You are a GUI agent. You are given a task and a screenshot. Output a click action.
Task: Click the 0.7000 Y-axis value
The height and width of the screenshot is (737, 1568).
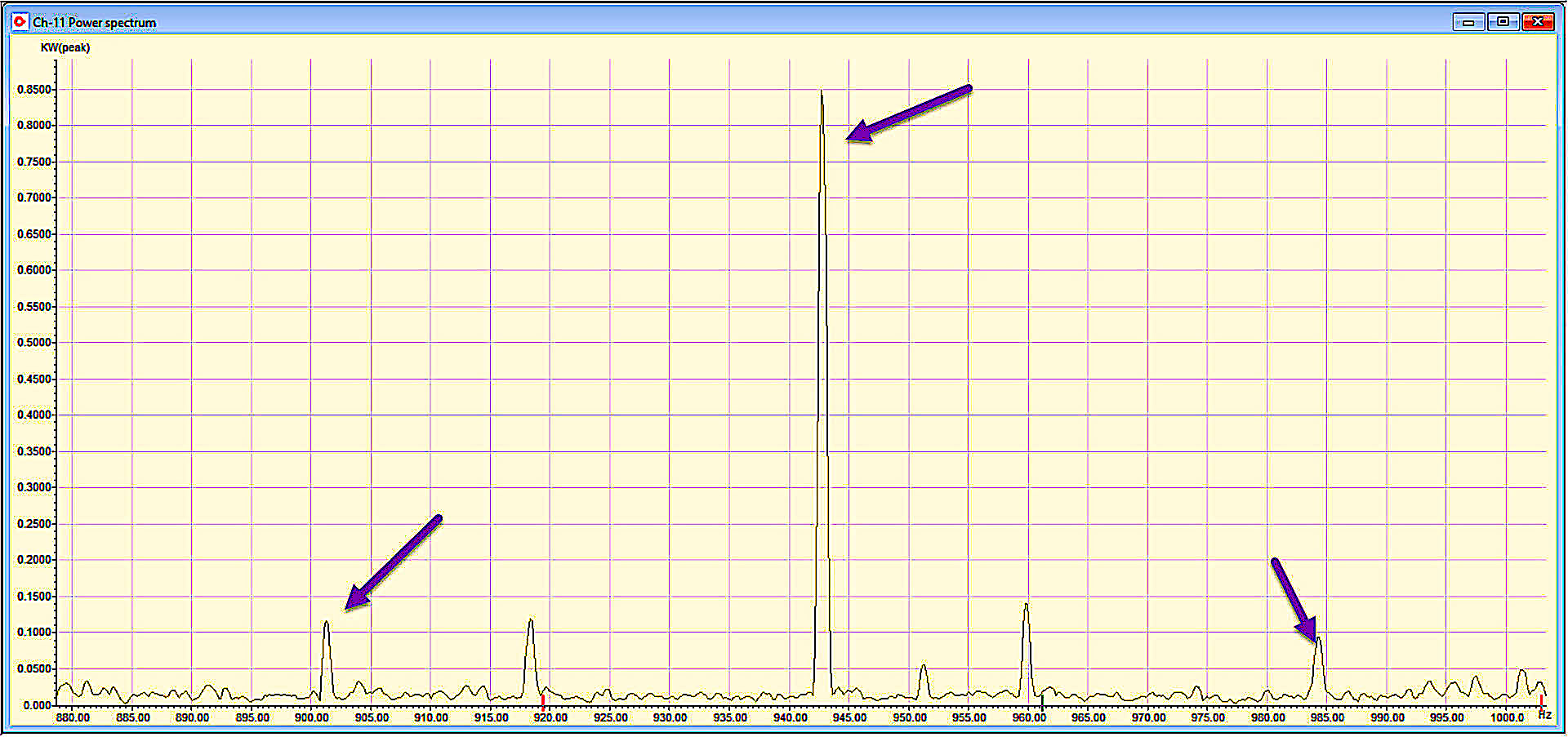(x=34, y=198)
